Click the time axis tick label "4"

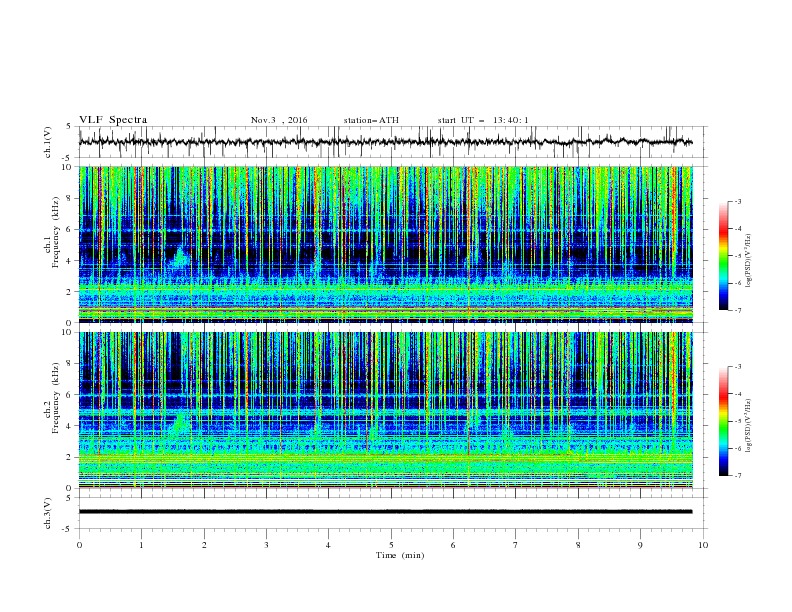(328, 545)
